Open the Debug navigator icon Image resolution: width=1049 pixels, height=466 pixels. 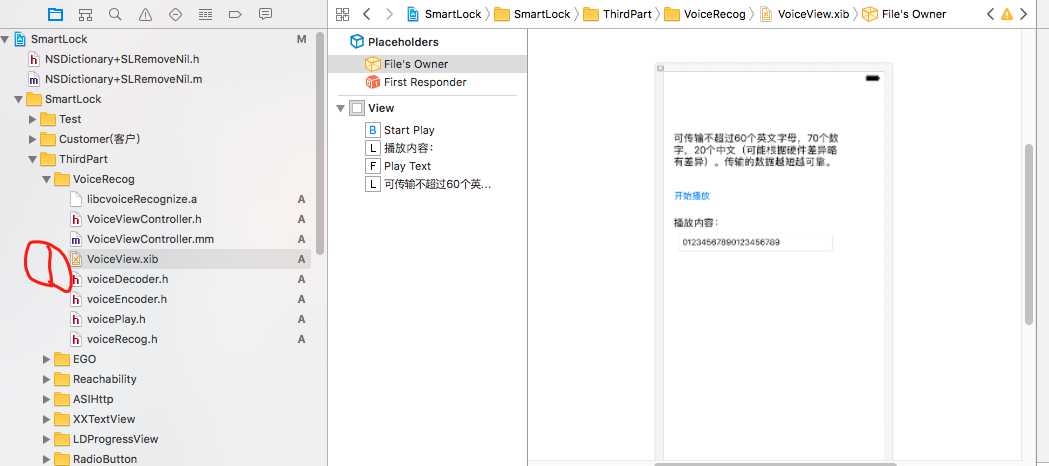click(x=205, y=14)
